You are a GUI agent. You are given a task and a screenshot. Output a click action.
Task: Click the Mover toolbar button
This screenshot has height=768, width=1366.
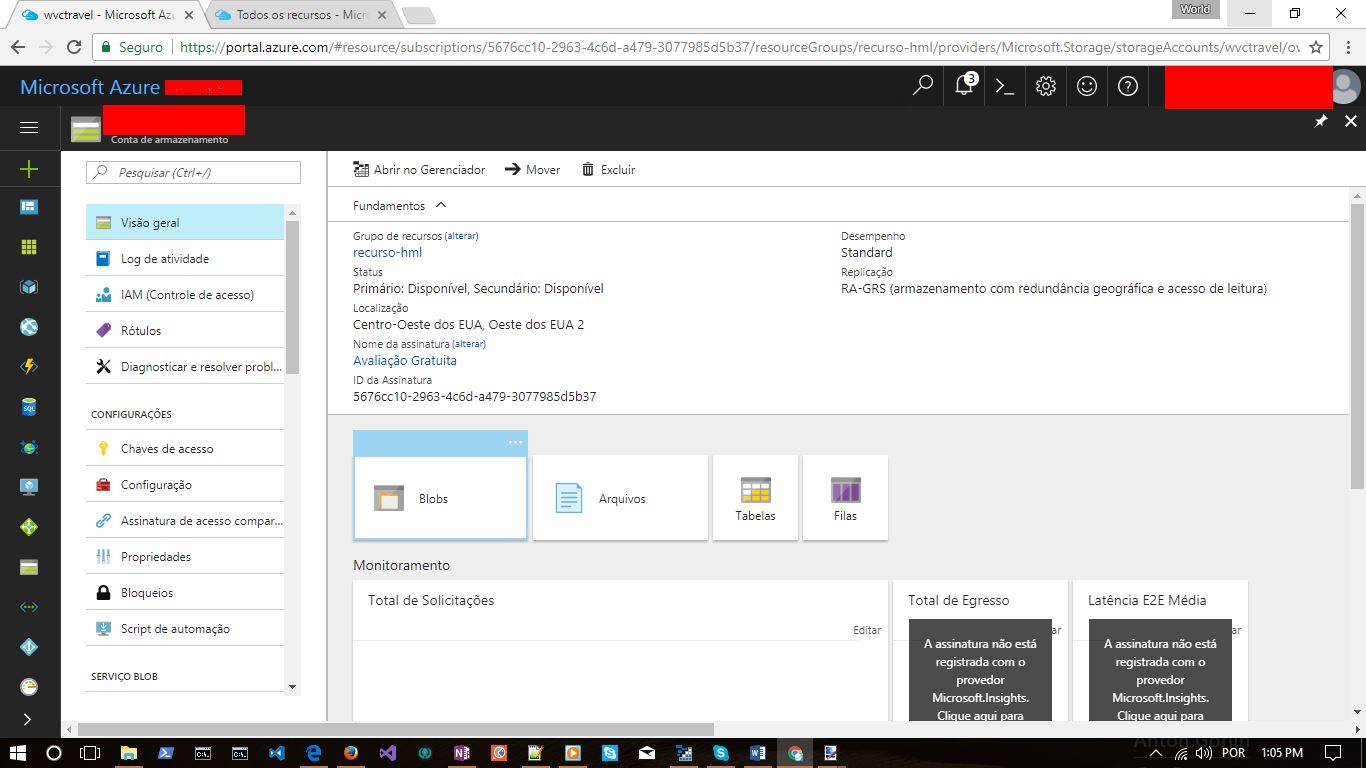pos(532,170)
